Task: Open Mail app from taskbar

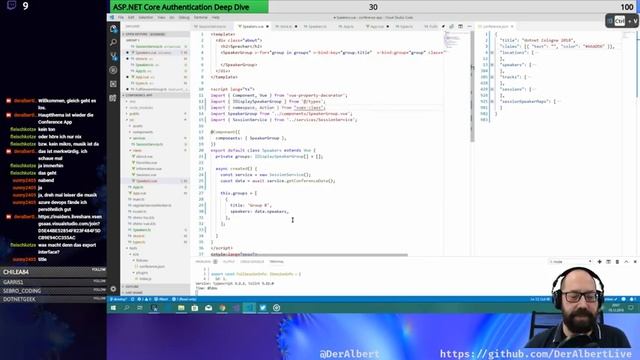Action: point(209,308)
